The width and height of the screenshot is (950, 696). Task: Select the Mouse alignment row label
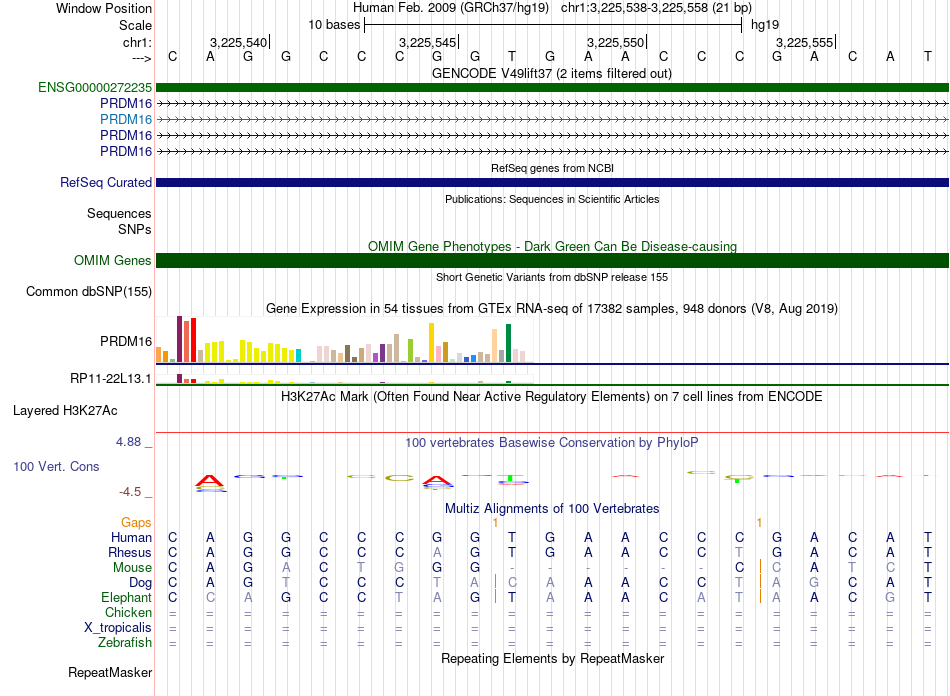click(x=132, y=568)
